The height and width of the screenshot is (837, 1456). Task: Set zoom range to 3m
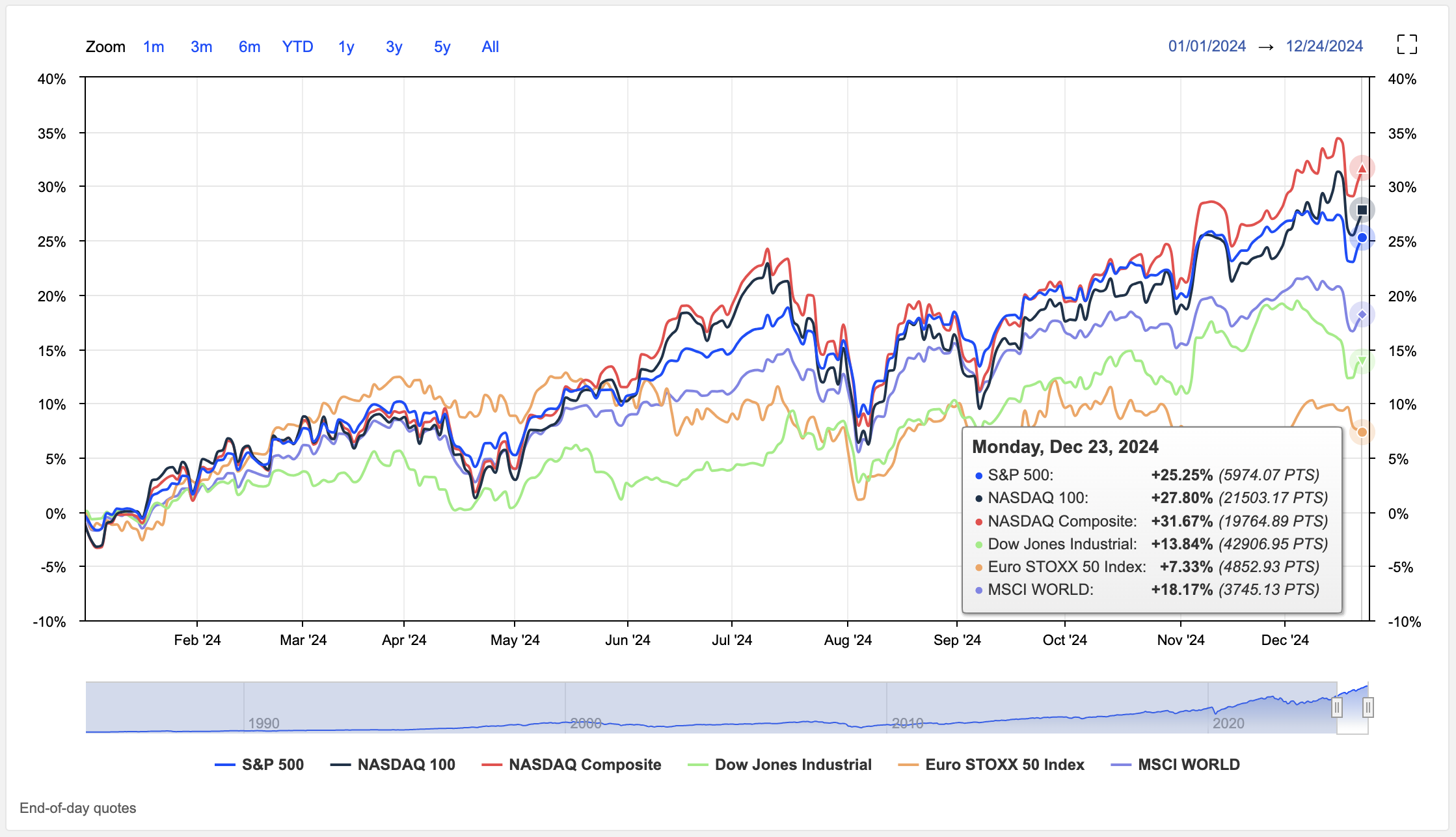point(201,47)
